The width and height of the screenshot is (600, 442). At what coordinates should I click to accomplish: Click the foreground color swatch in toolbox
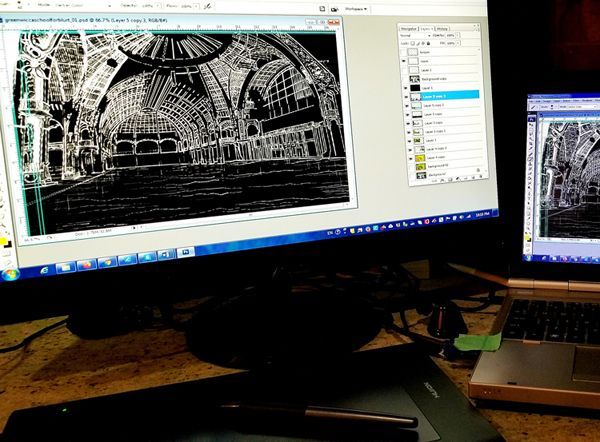(x=3, y=240)
